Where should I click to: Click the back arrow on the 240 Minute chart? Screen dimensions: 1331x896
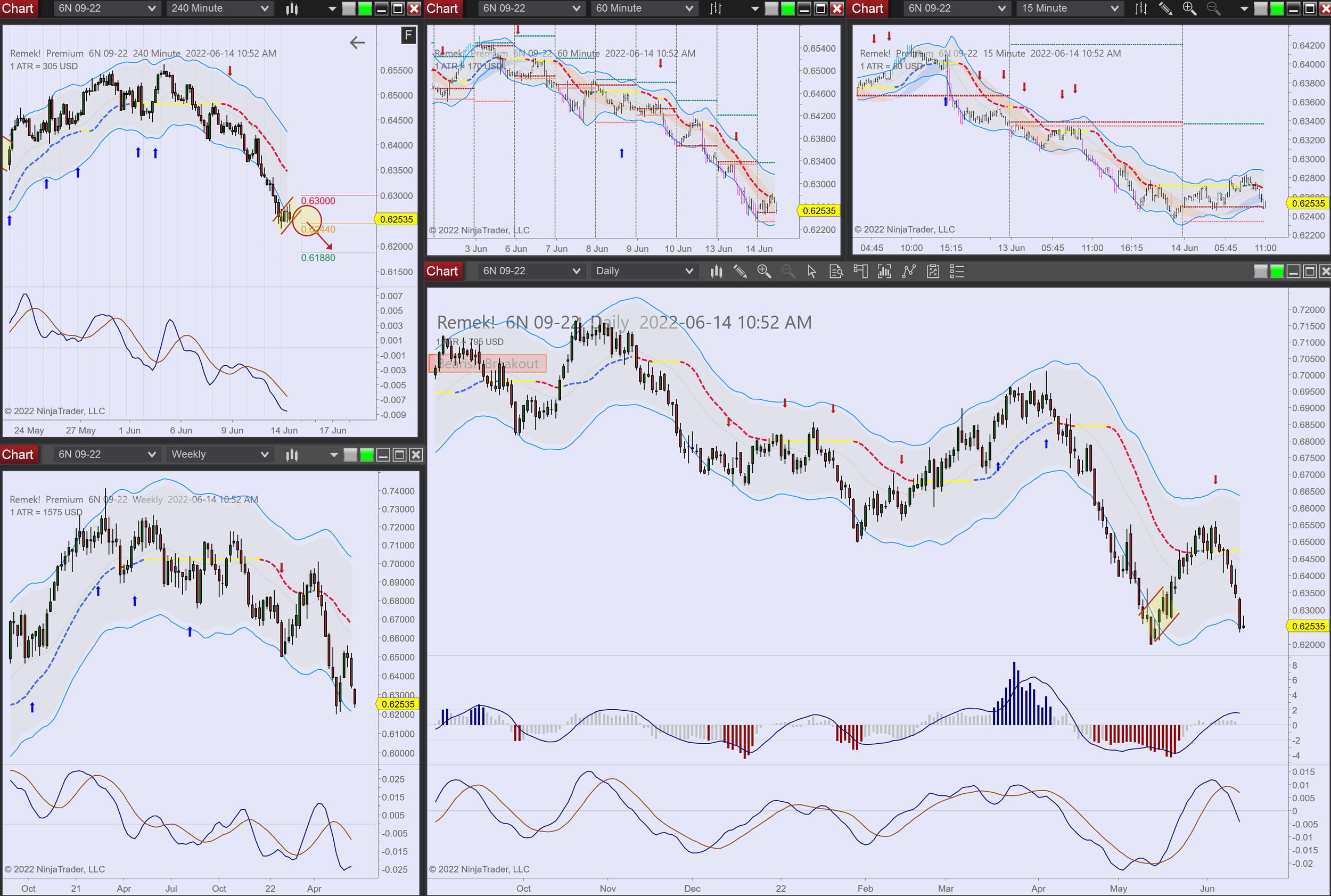click(357, 42)
